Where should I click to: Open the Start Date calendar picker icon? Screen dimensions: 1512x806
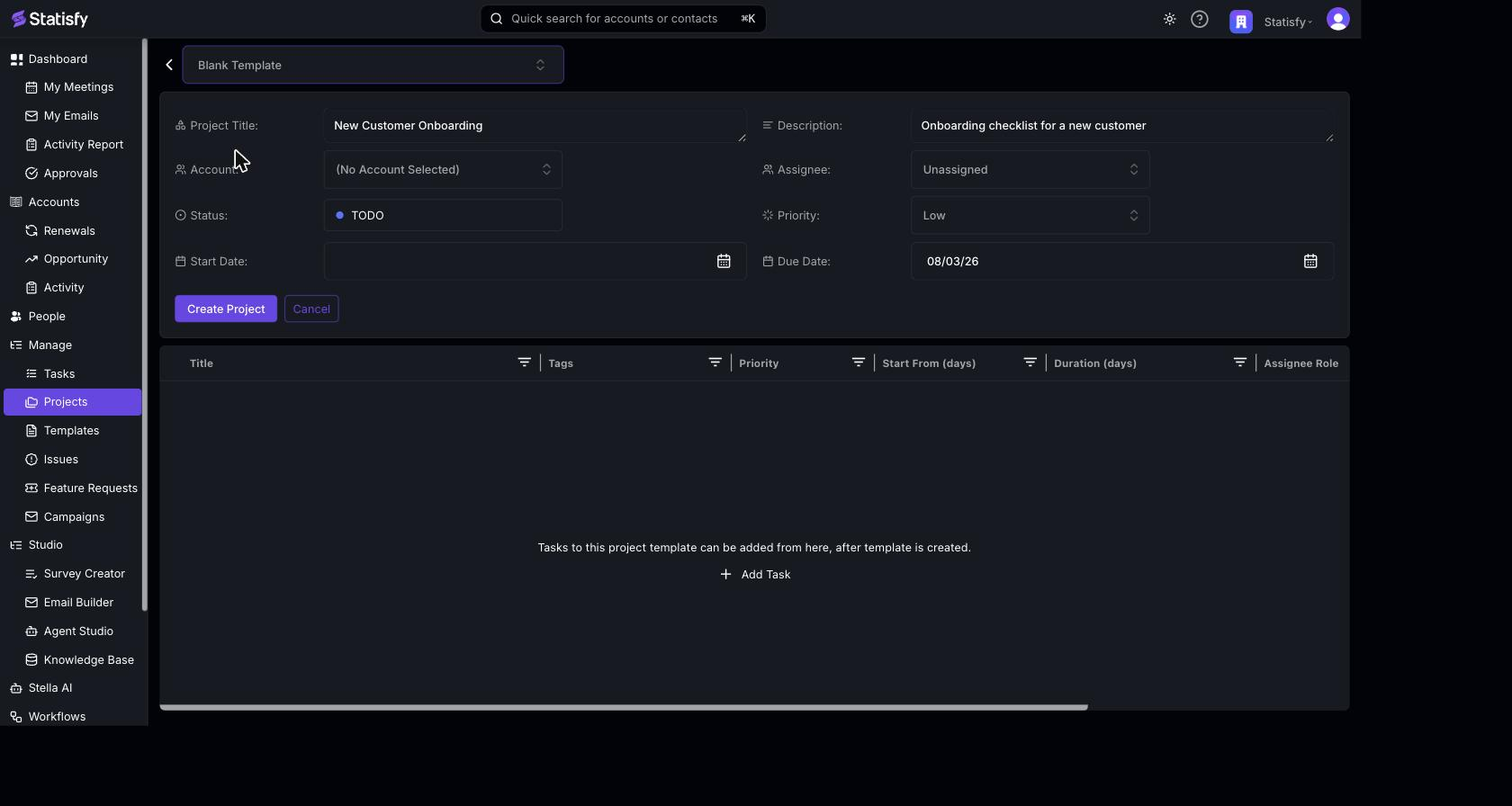(724, 261)
